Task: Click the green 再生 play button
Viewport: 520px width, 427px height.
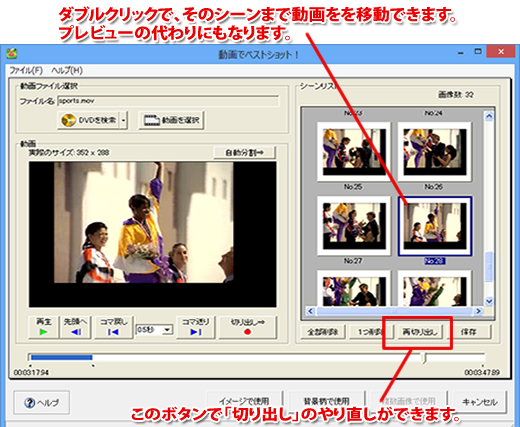Action: click(x=43, y=327)
